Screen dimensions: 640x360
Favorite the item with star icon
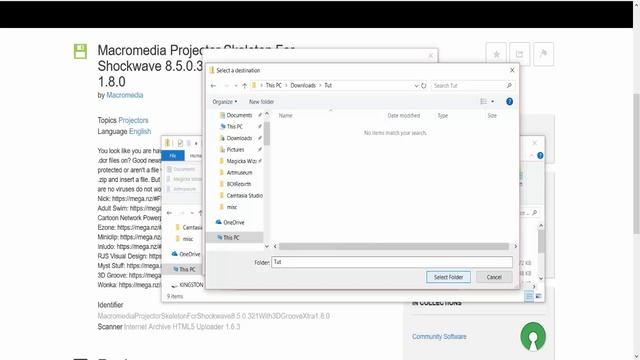click(496, 54)
